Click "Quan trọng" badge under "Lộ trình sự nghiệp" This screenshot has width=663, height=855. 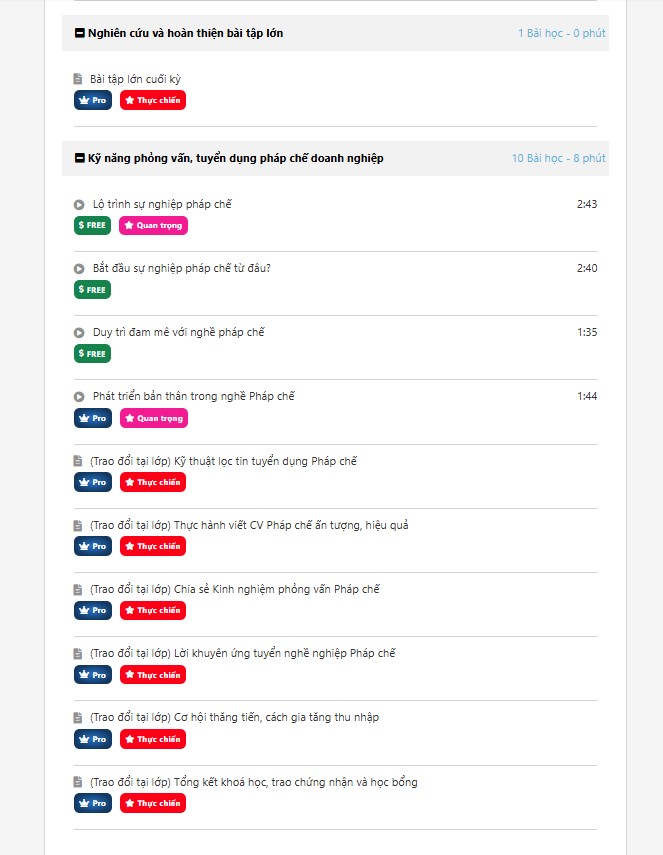point(153,225)
